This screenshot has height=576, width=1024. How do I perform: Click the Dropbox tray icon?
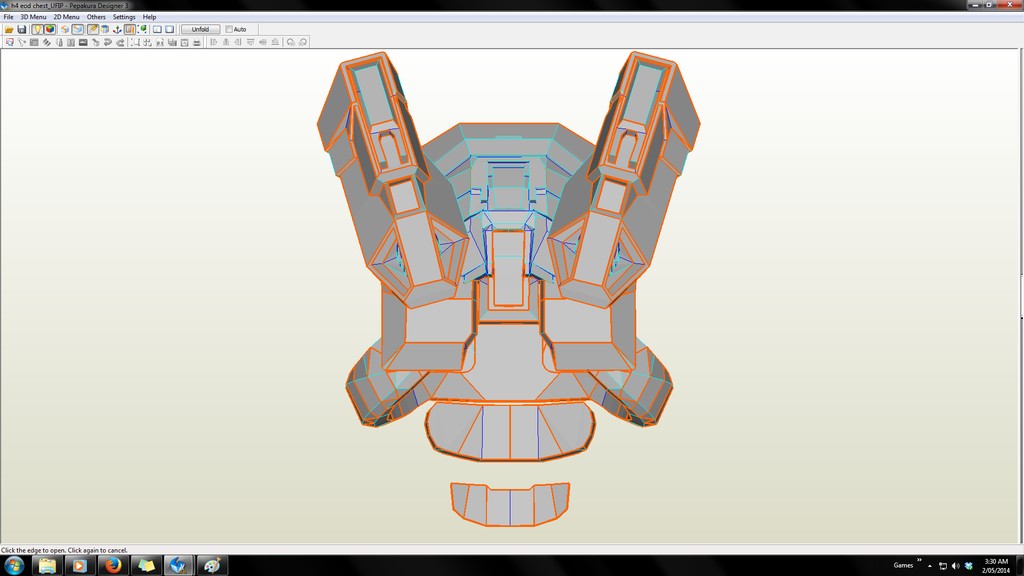[x=968, y=566]
